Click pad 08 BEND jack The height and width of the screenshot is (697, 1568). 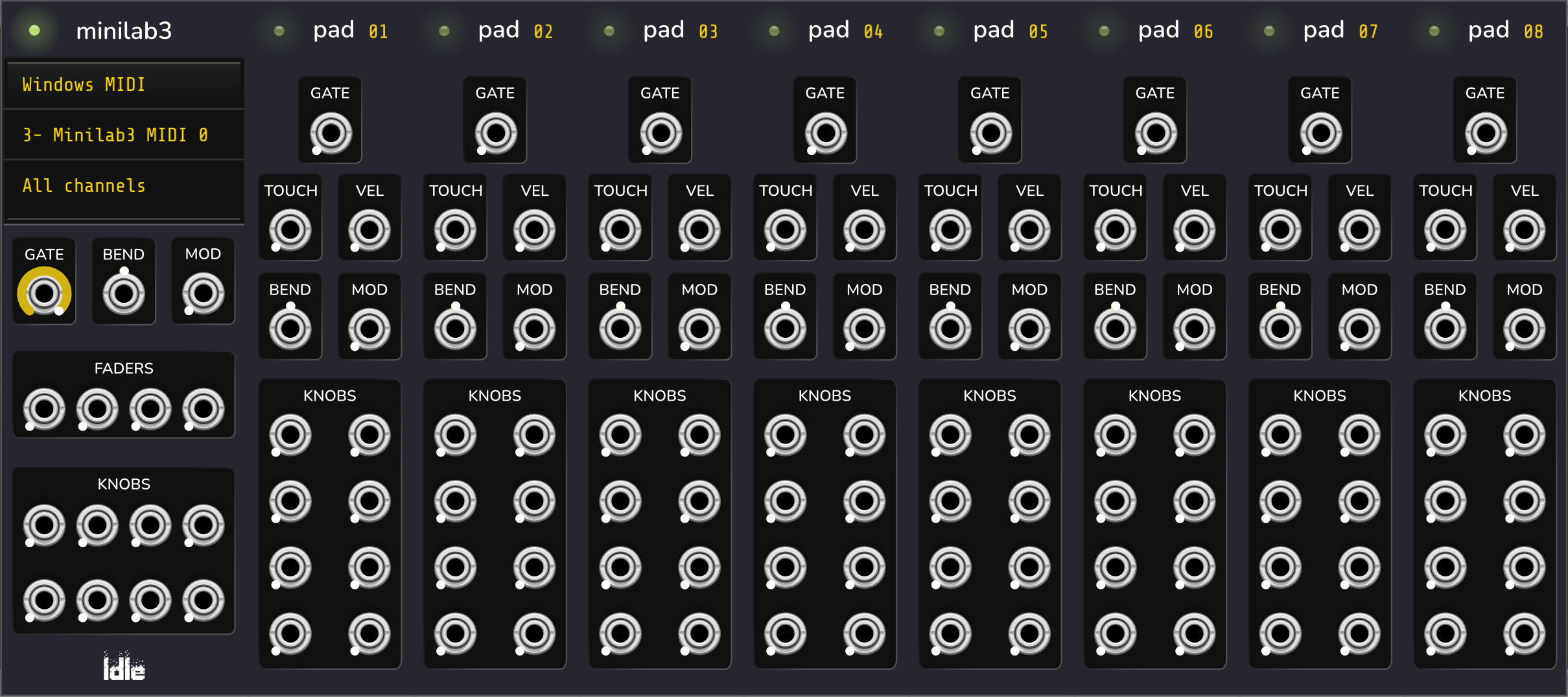click(x=1445, y=329)
